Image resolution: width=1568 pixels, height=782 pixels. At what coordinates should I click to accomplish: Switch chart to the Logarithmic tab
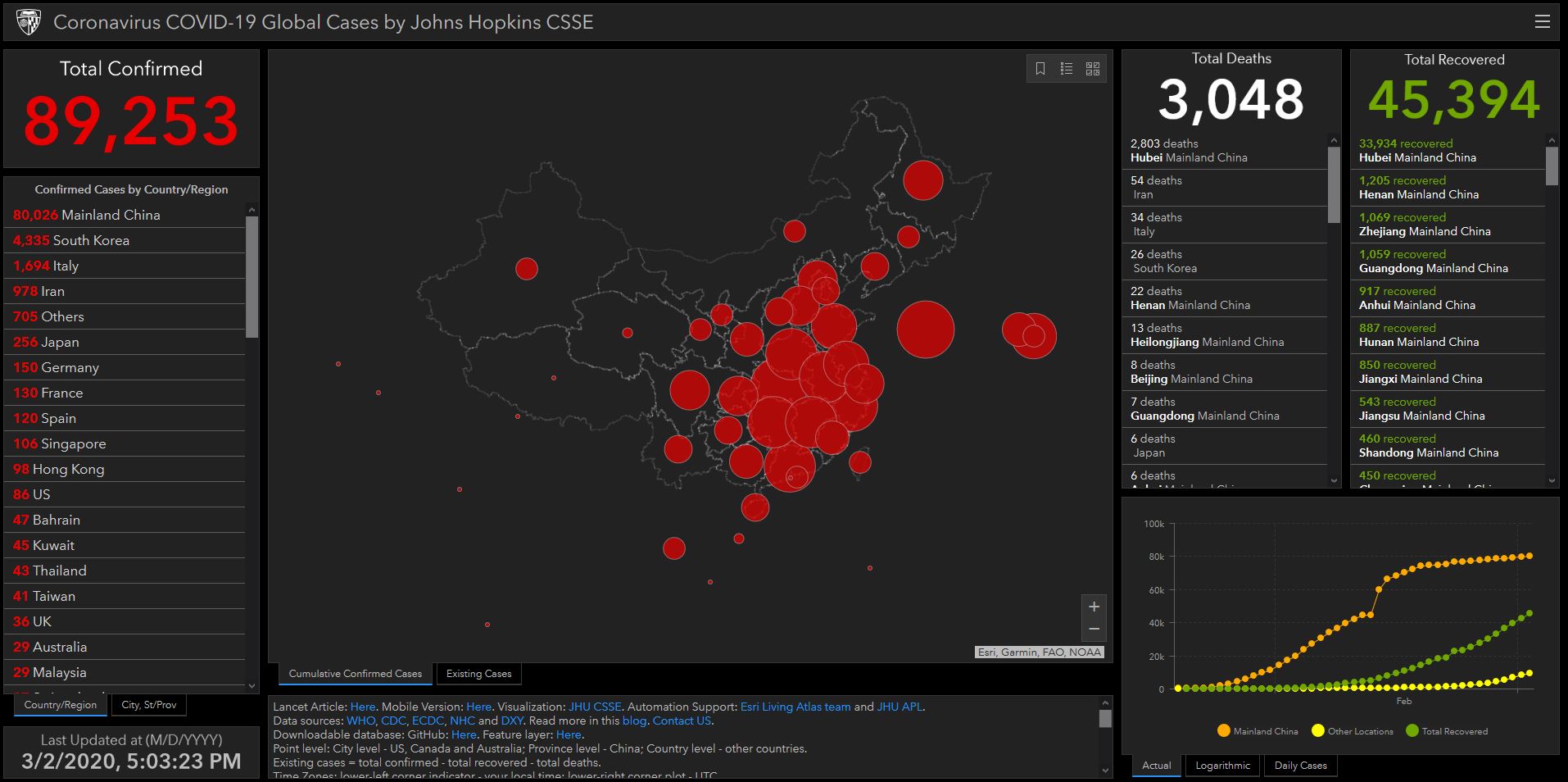1223,766
